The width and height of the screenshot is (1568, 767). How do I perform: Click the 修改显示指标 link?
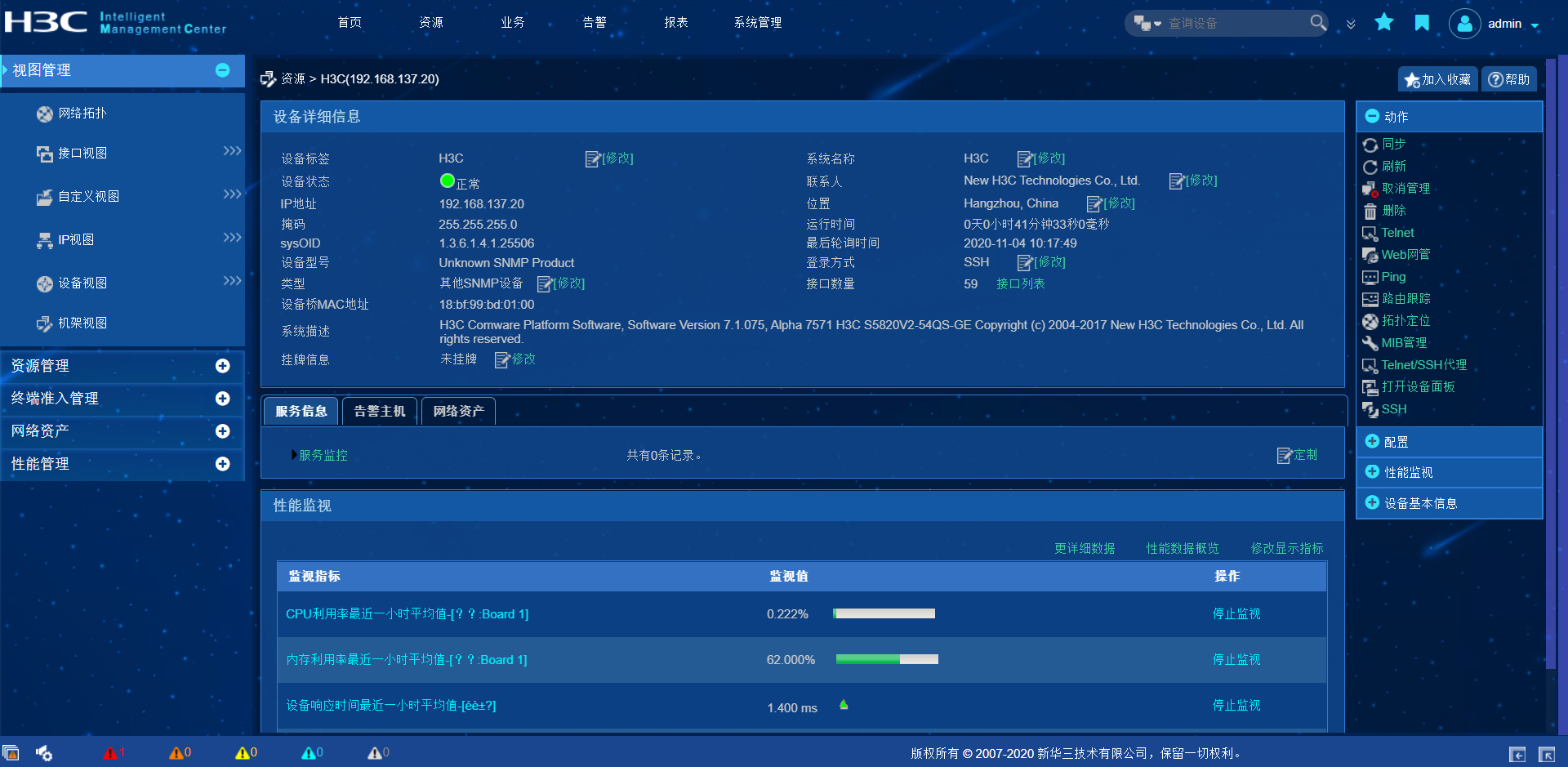coord(1287,548)
